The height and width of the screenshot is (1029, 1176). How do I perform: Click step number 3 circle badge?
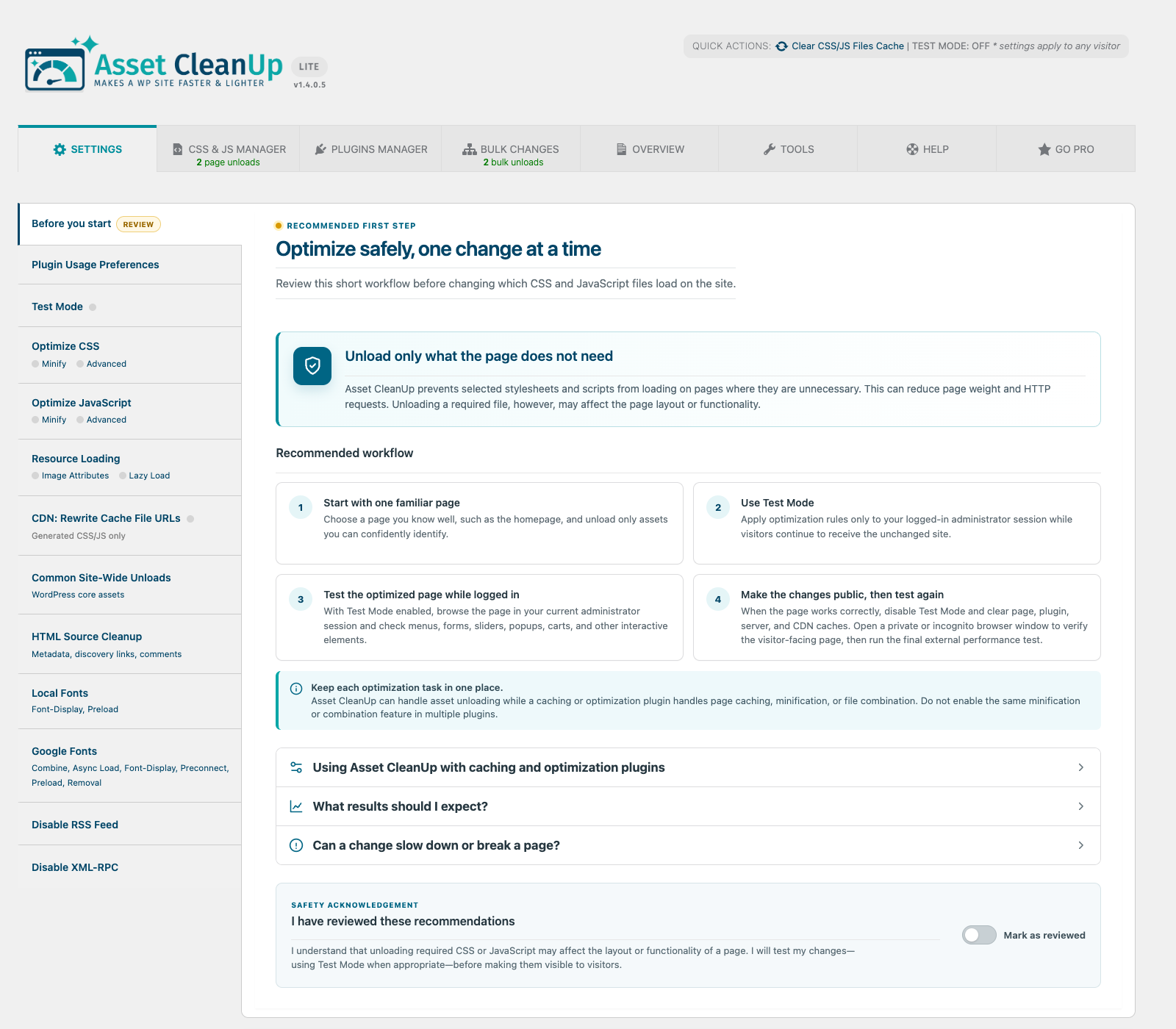click(x=301, y=599)
